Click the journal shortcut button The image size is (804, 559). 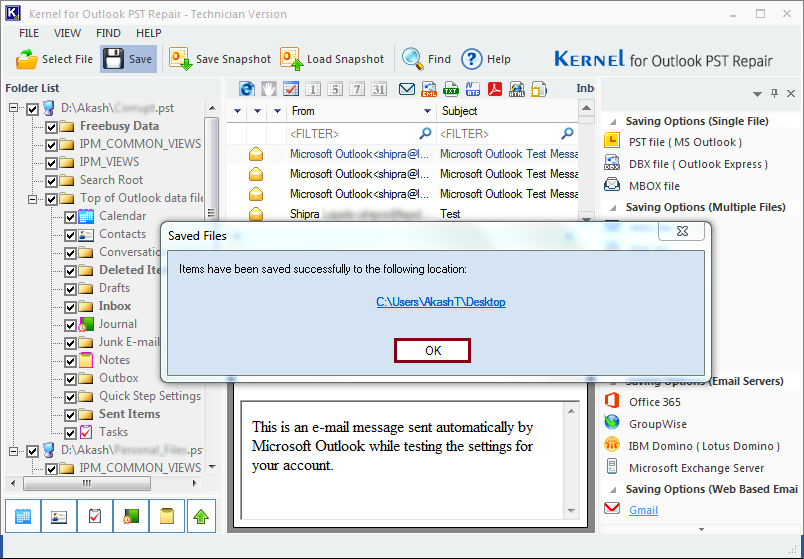pyautogui.click(x=131, y=516)
